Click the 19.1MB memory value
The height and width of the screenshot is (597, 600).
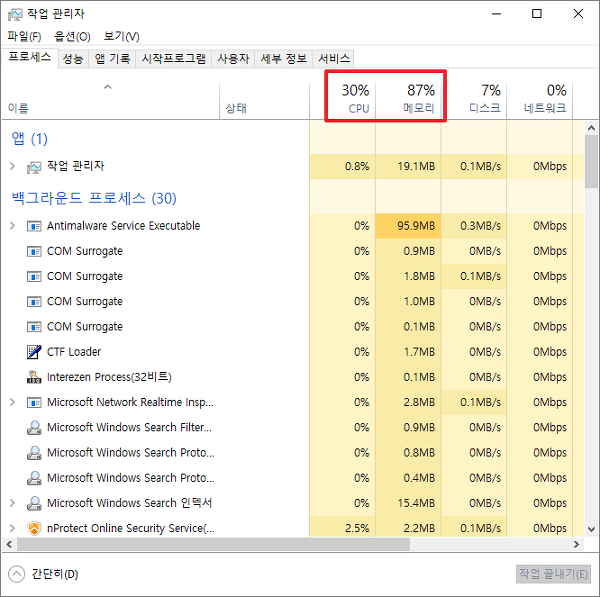click(x=416, y=166)
